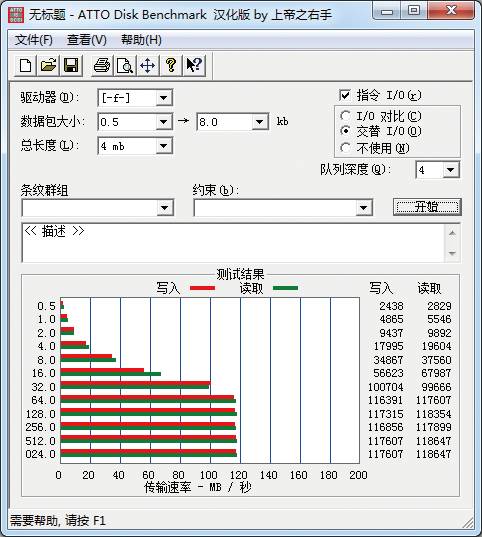Open the minimum packet size 0.5 dropdown
482x537 pixels.
(164, 122)
